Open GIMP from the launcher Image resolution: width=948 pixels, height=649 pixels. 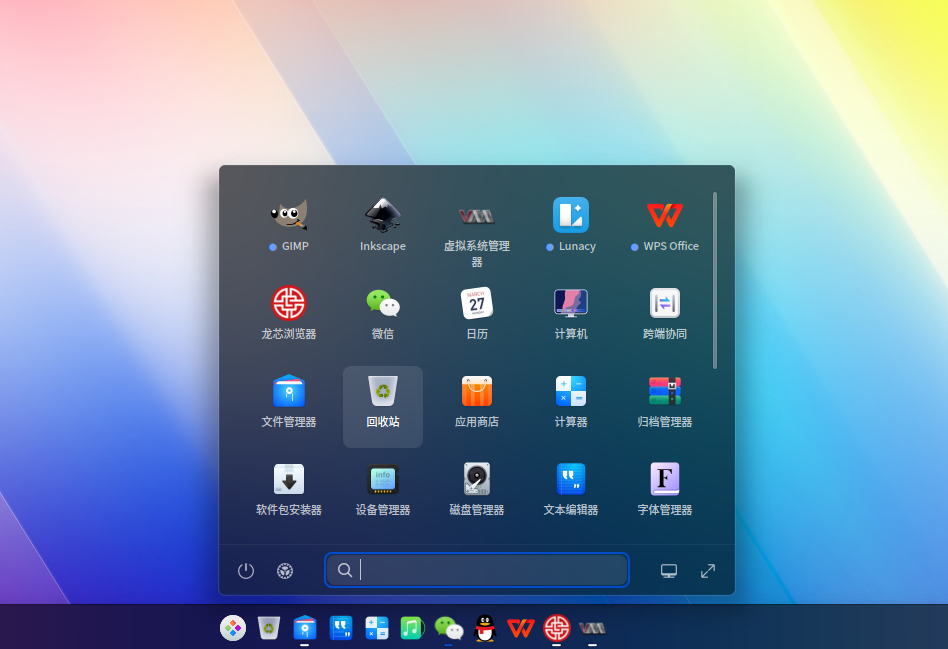[x=289, y=224]
